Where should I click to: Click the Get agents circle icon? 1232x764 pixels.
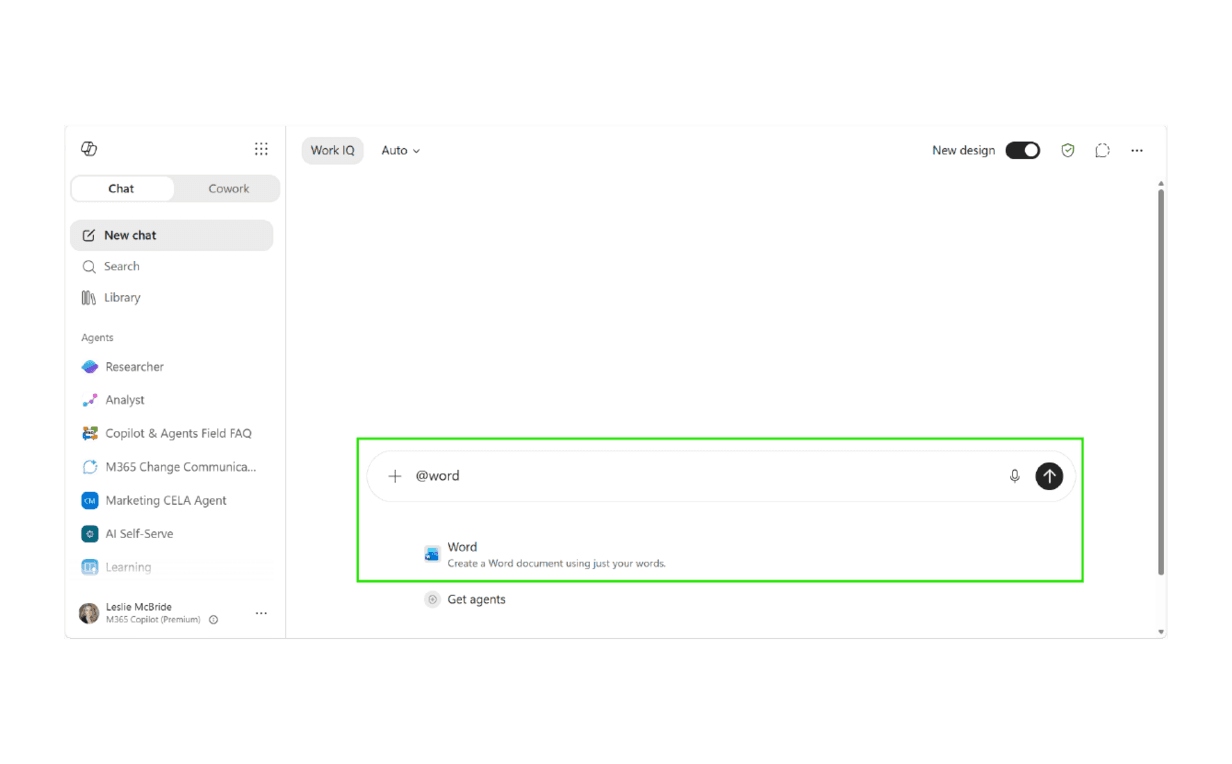432,600
